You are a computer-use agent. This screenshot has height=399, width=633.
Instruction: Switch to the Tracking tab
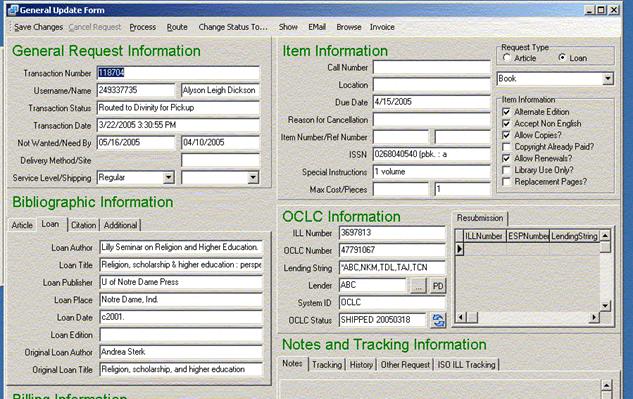[327, 365]
